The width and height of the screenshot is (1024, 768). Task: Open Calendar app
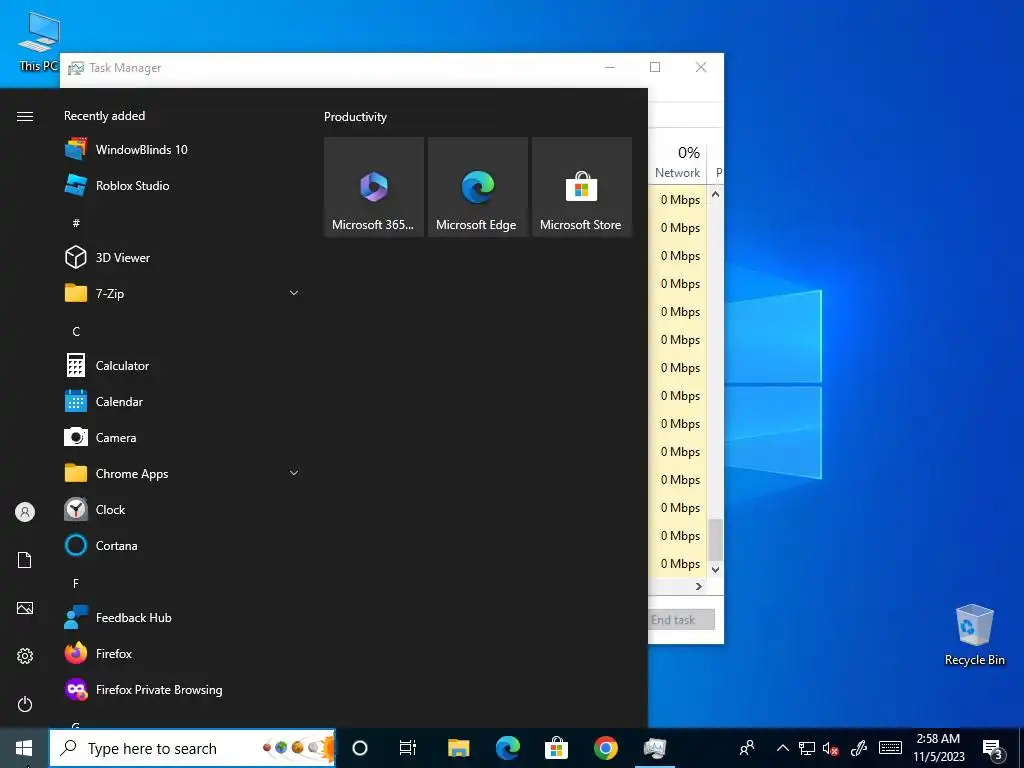(x=183, y=402)
